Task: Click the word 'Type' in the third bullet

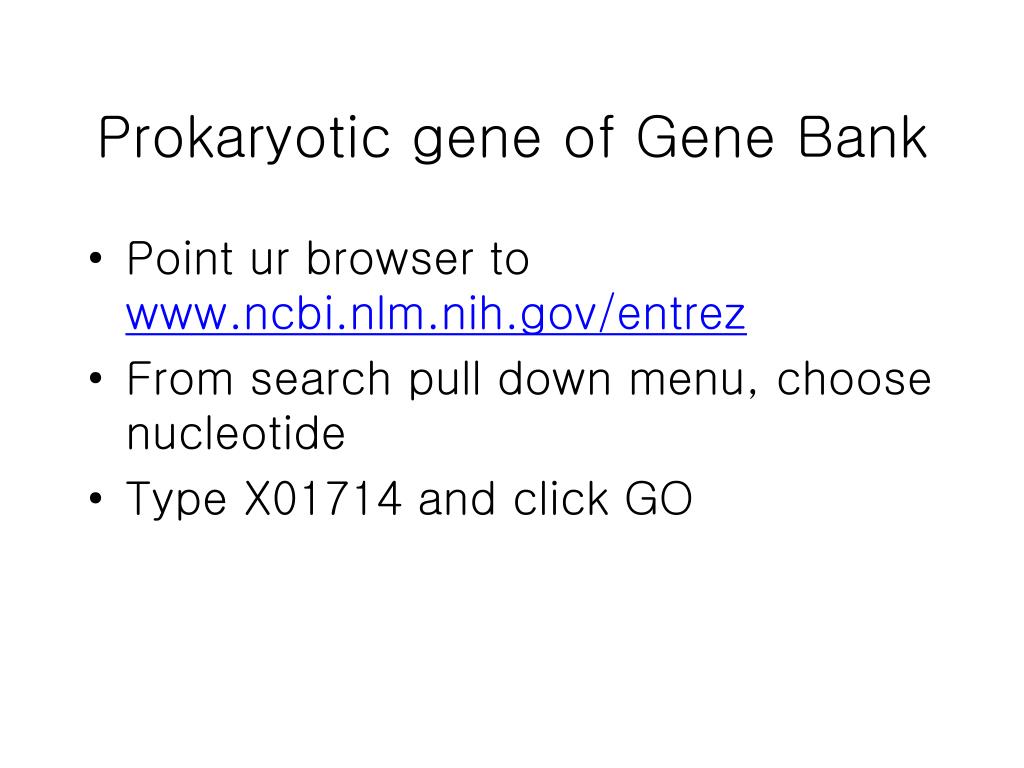Action: point(176,500)
